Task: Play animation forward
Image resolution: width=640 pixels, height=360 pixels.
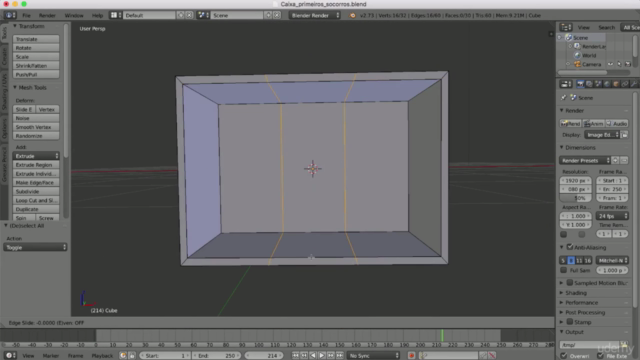Action: (x=322, y=356)
